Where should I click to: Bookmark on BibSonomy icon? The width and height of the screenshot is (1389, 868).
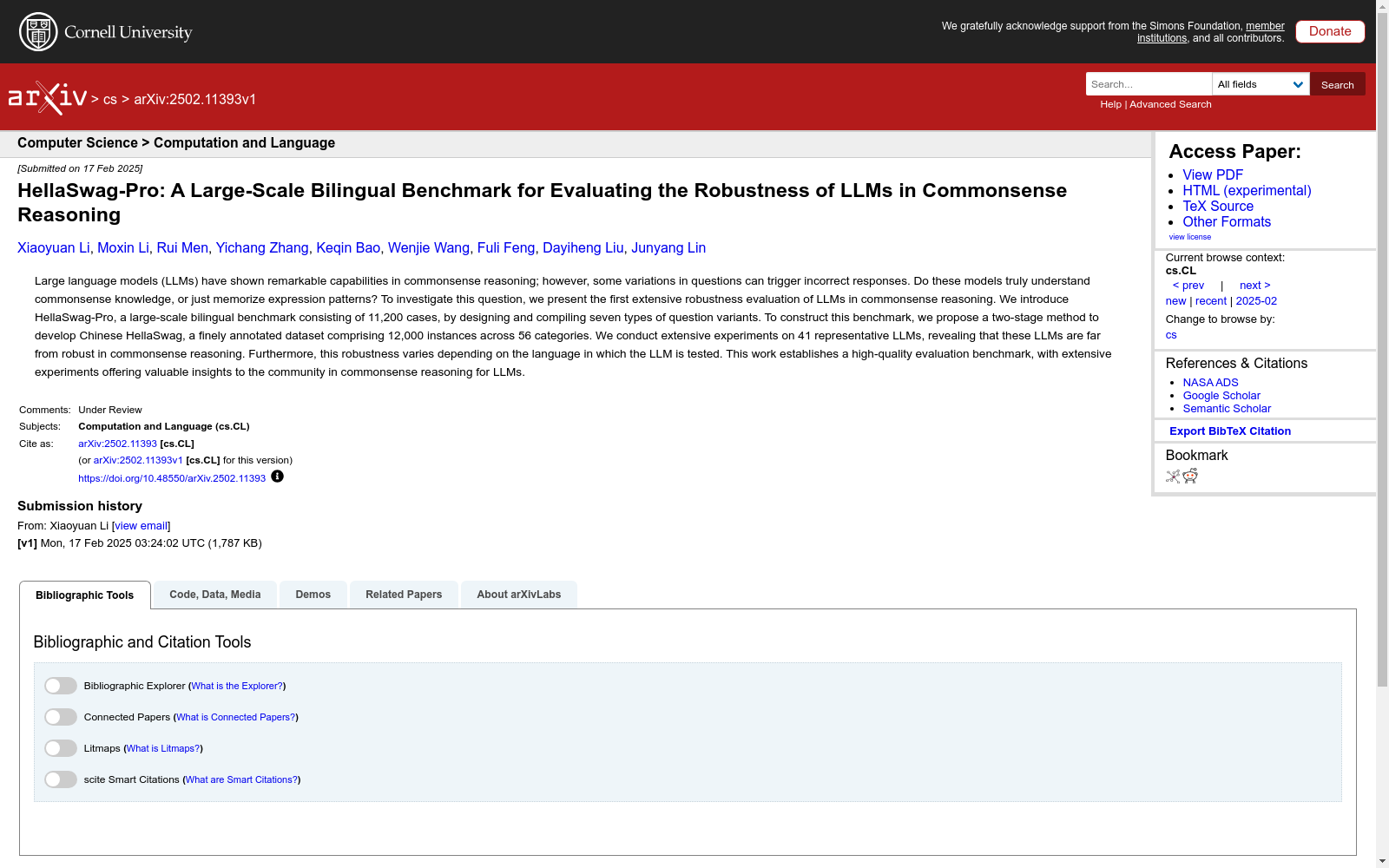click(1173, 476)
